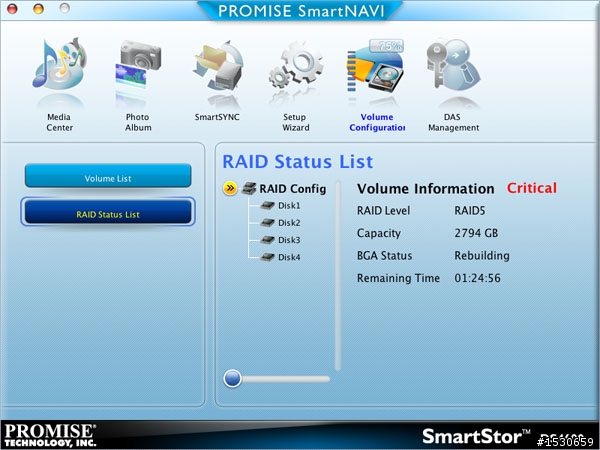Click the horizontal slider track under the tree

[285, 379]
